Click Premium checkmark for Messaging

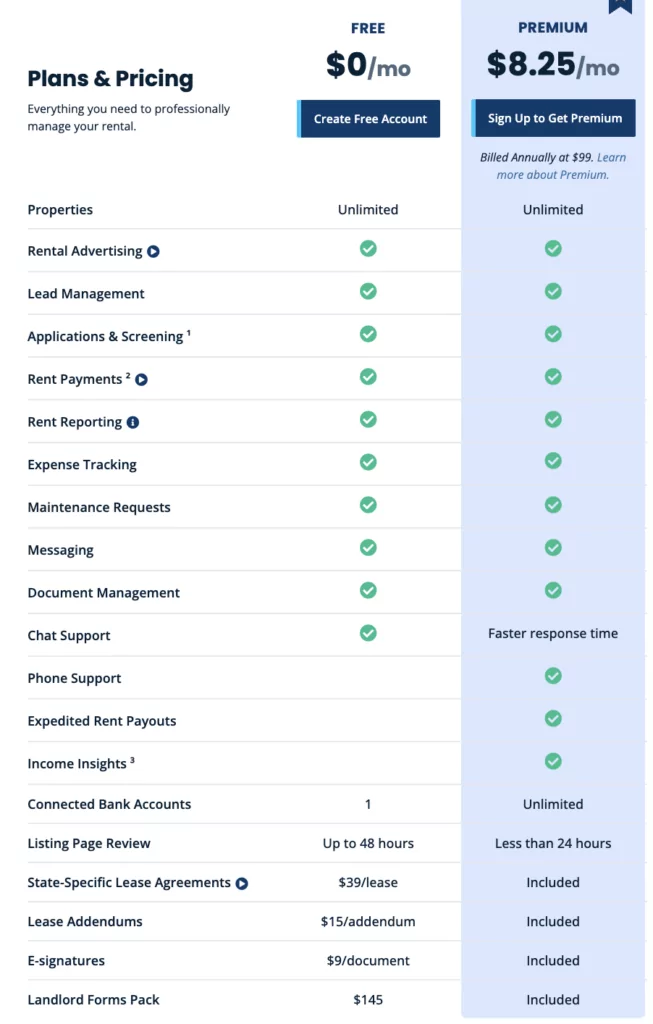553,548
